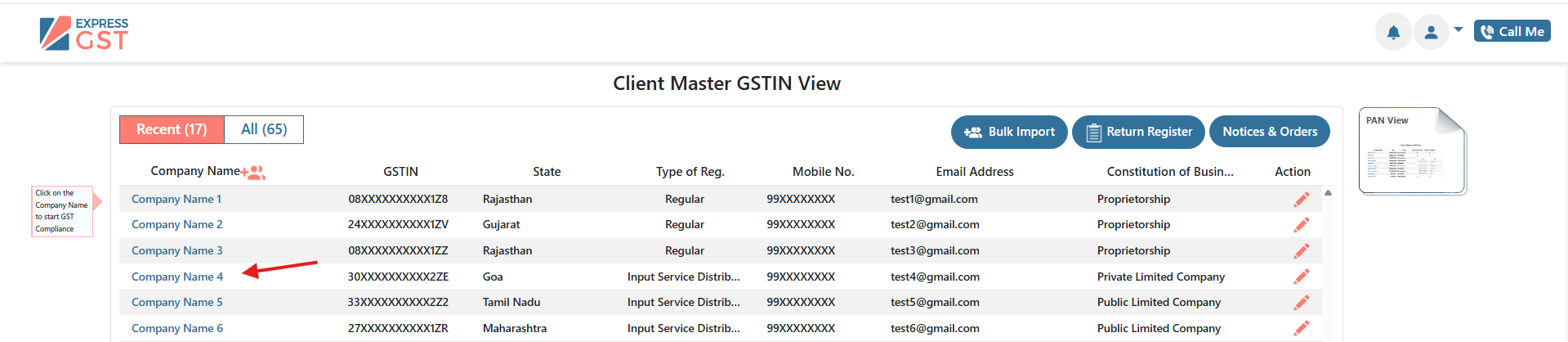
Task: Edit Company Name 1 using pencil icon
Action: pos(1302,200)
